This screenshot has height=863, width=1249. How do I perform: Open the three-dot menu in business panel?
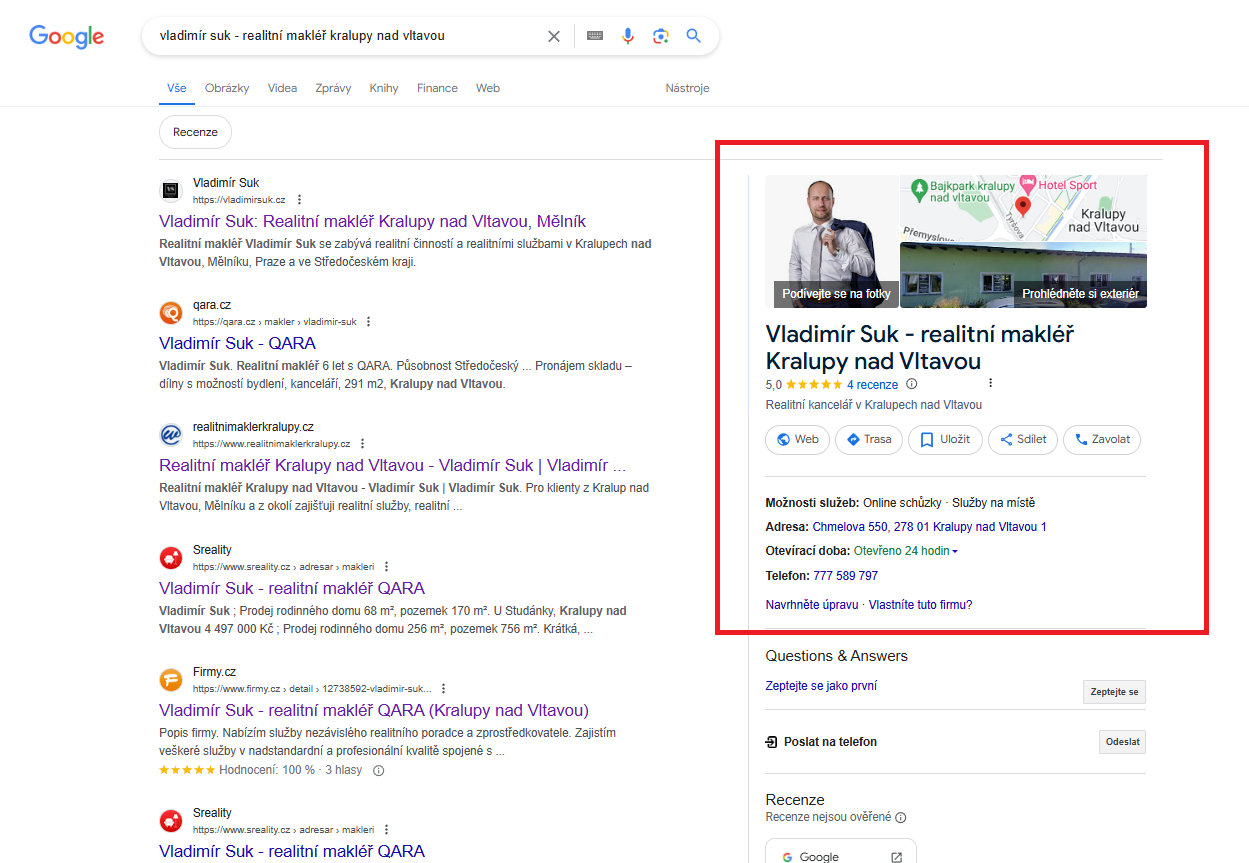tap(990, 383)
